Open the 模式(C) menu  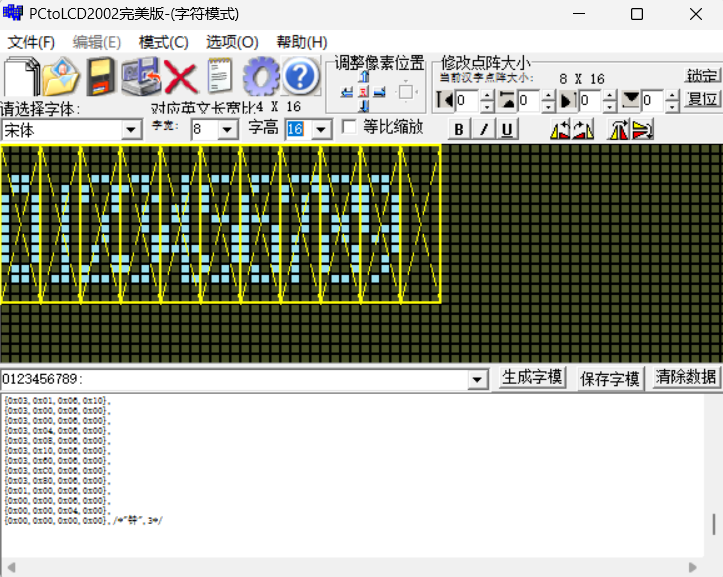click(x=164, y=42)
